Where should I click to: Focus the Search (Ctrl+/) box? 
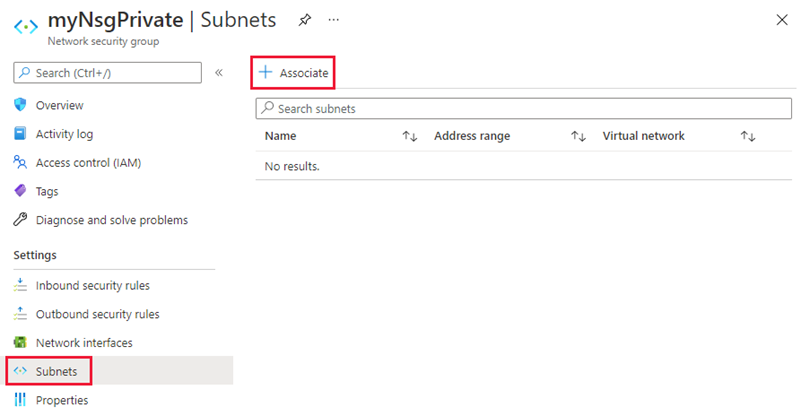pos(107,73)
